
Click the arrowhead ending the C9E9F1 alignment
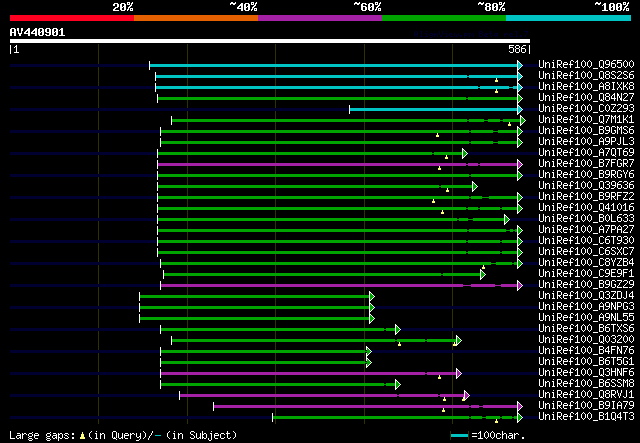483,274
